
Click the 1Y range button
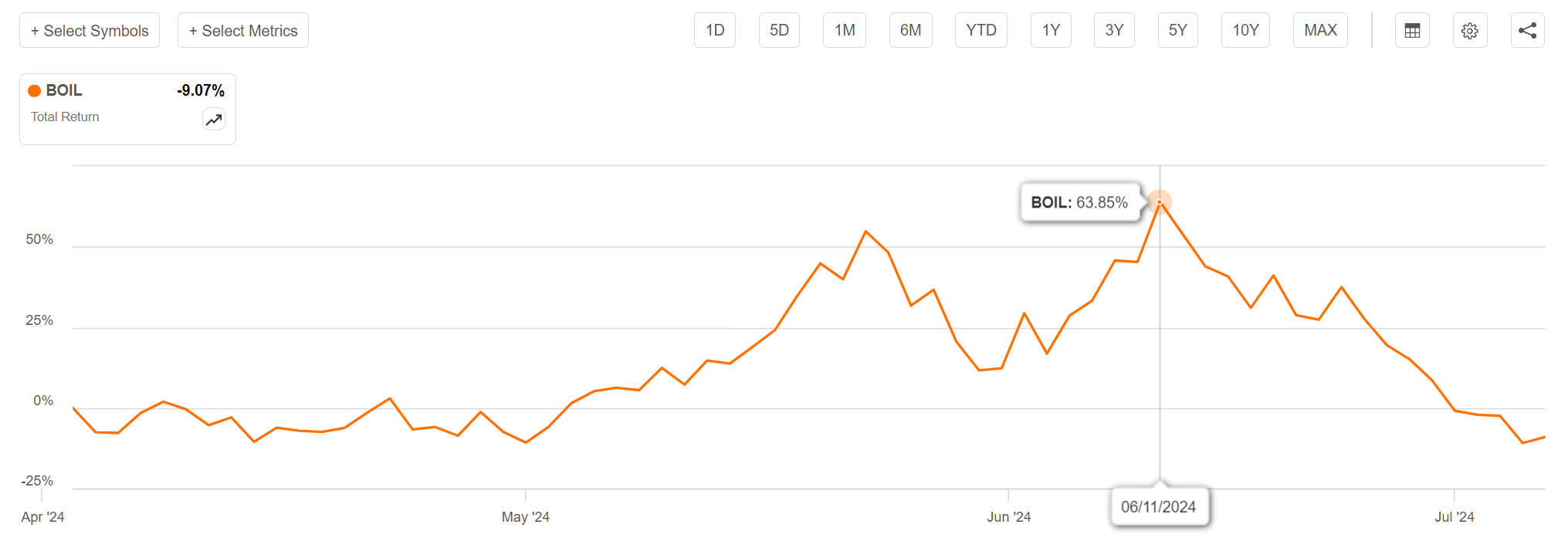pos(1051,30)
